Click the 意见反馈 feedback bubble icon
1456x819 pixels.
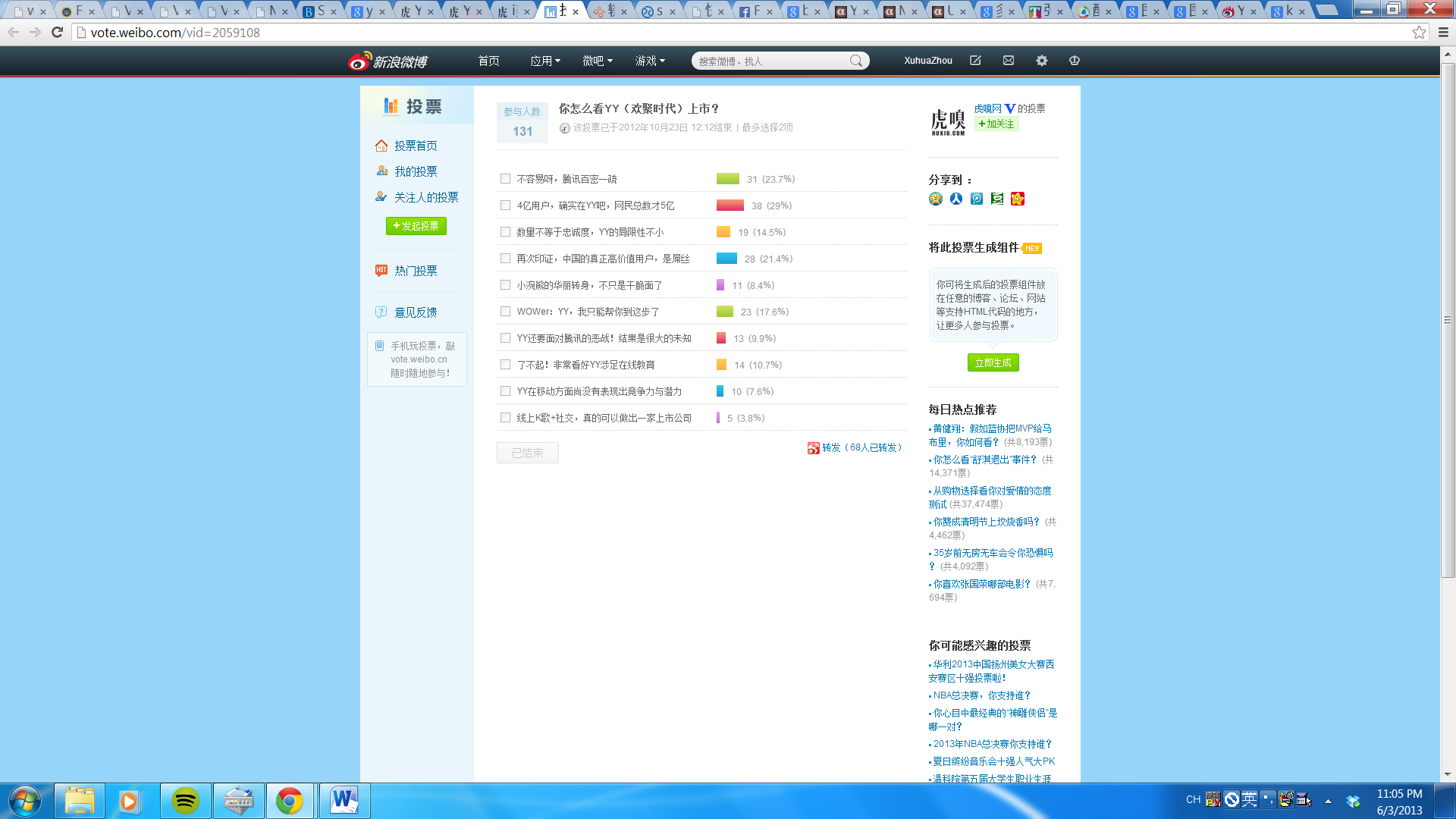coord(382,312)
